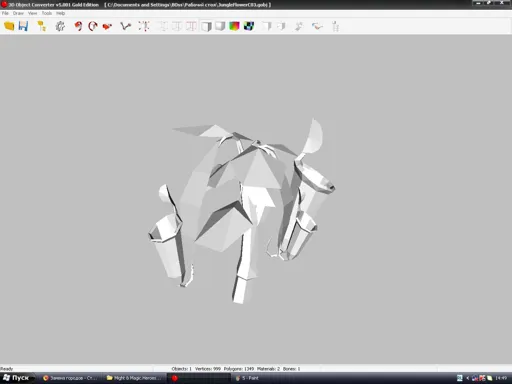Click the Polygons: 1349 status text
This screenshot has width=512, height=384.
(x=239, y=369)
